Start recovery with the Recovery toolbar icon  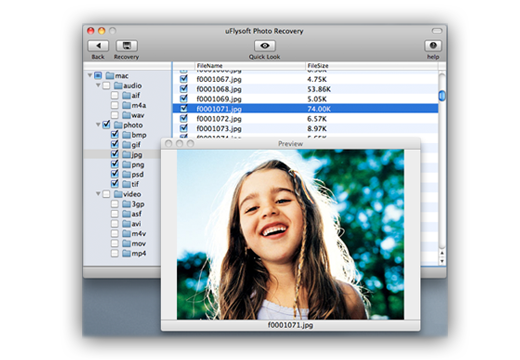click(127, 46)
